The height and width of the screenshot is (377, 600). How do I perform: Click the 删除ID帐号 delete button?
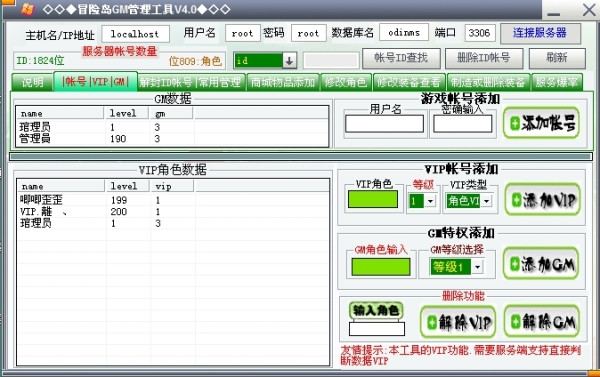[484, 58]
